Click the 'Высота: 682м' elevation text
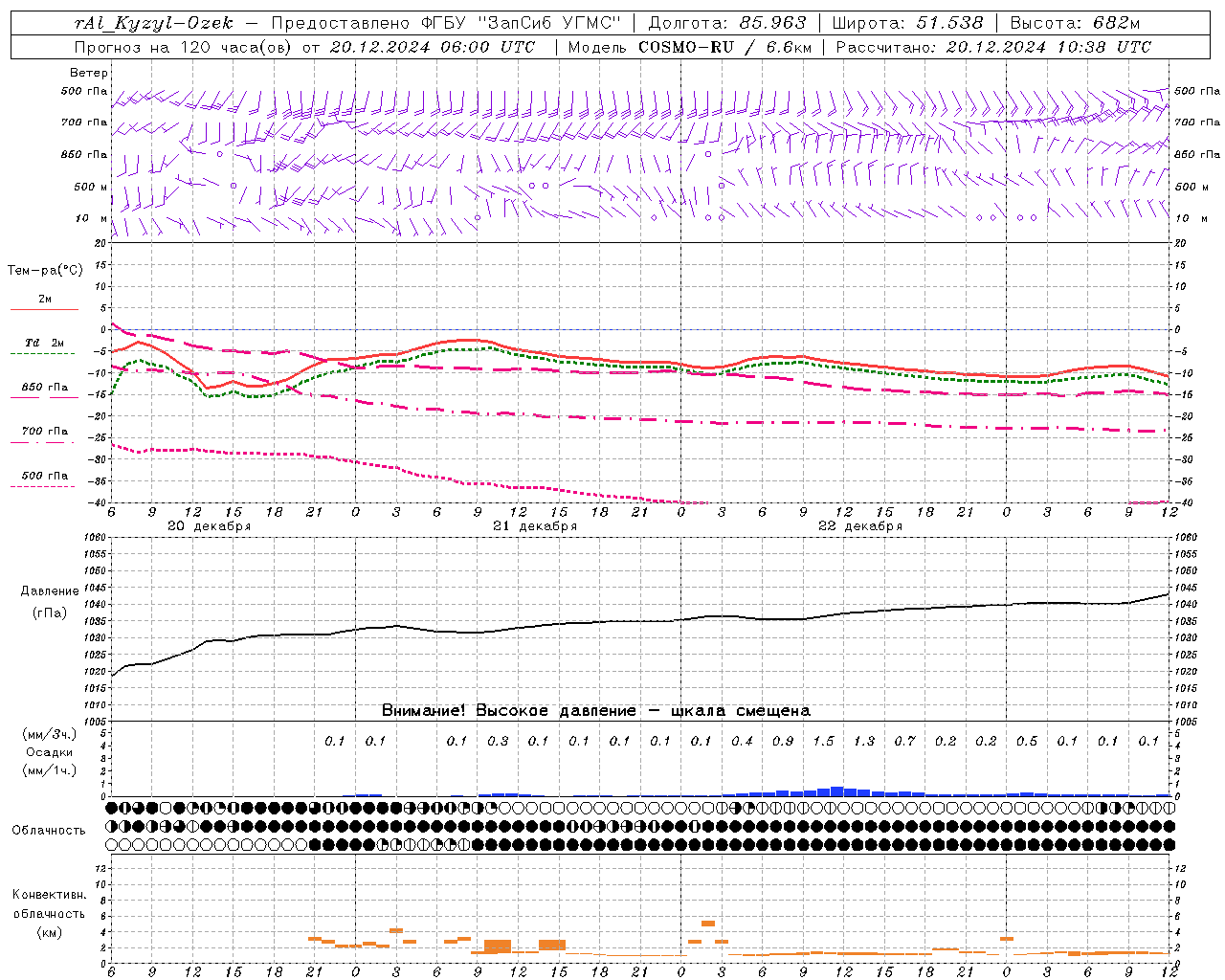Screen dimensions: 1225x980 point(1075,23)
